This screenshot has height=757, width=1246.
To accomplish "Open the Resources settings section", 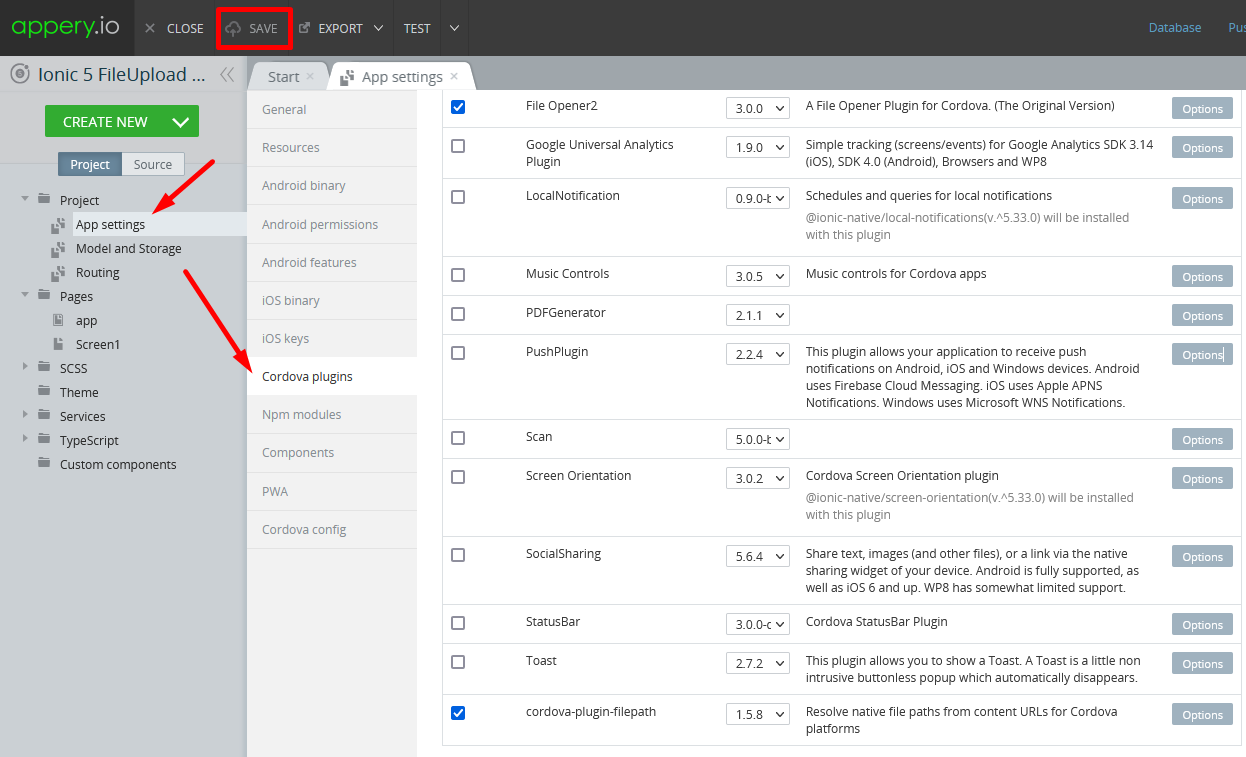I will tap(332, 148).
